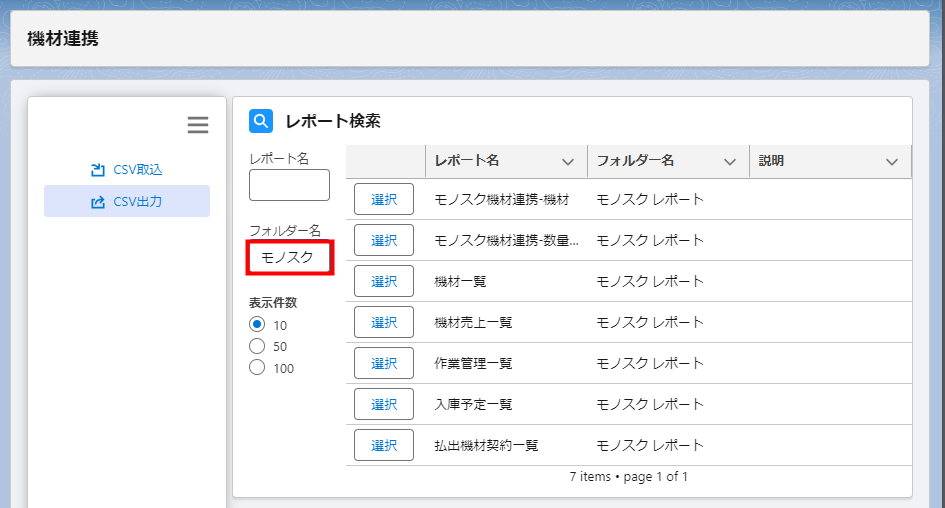Click the blue report search magnifier icon
Image resolution: width=945 pixels, height=508 pixels.
click(261, 121)
